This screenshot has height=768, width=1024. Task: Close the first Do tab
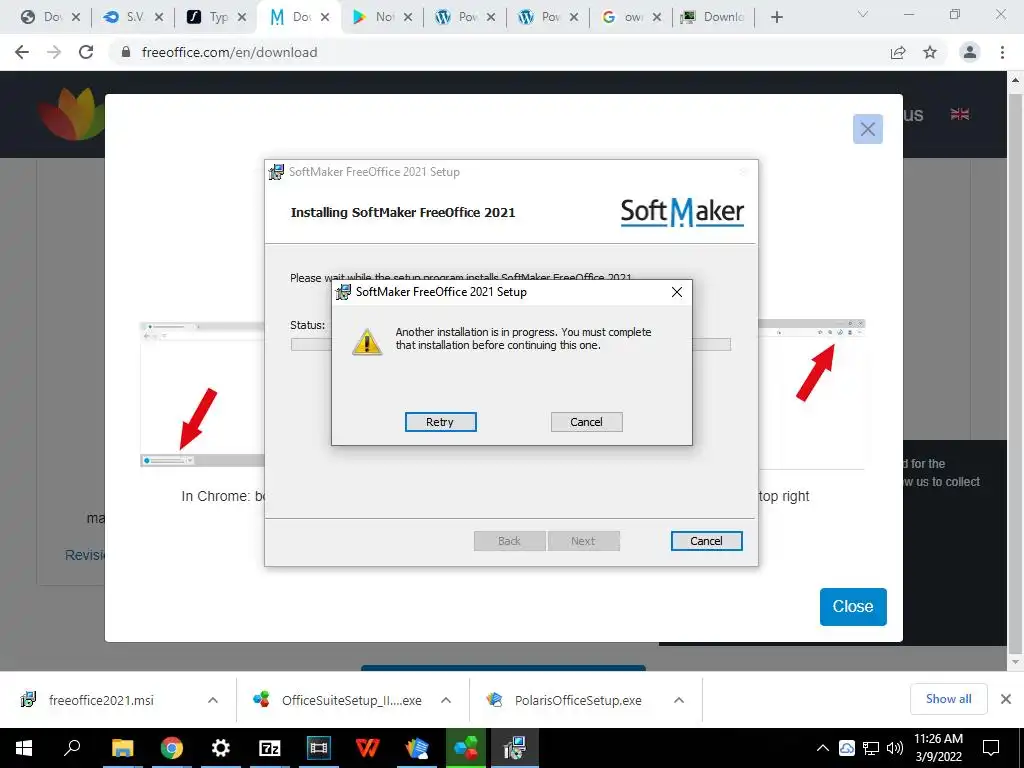pos(76,18)
